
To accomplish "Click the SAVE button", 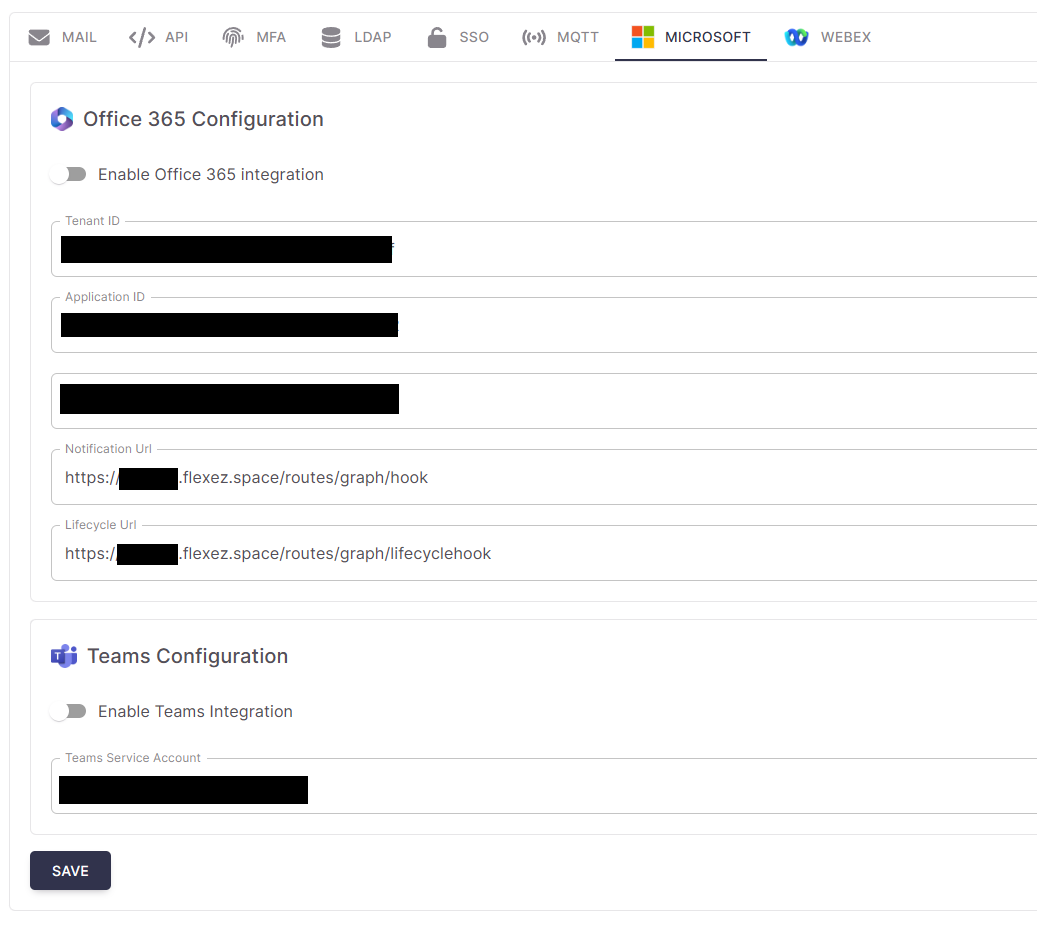I will (x=70, y=871).
